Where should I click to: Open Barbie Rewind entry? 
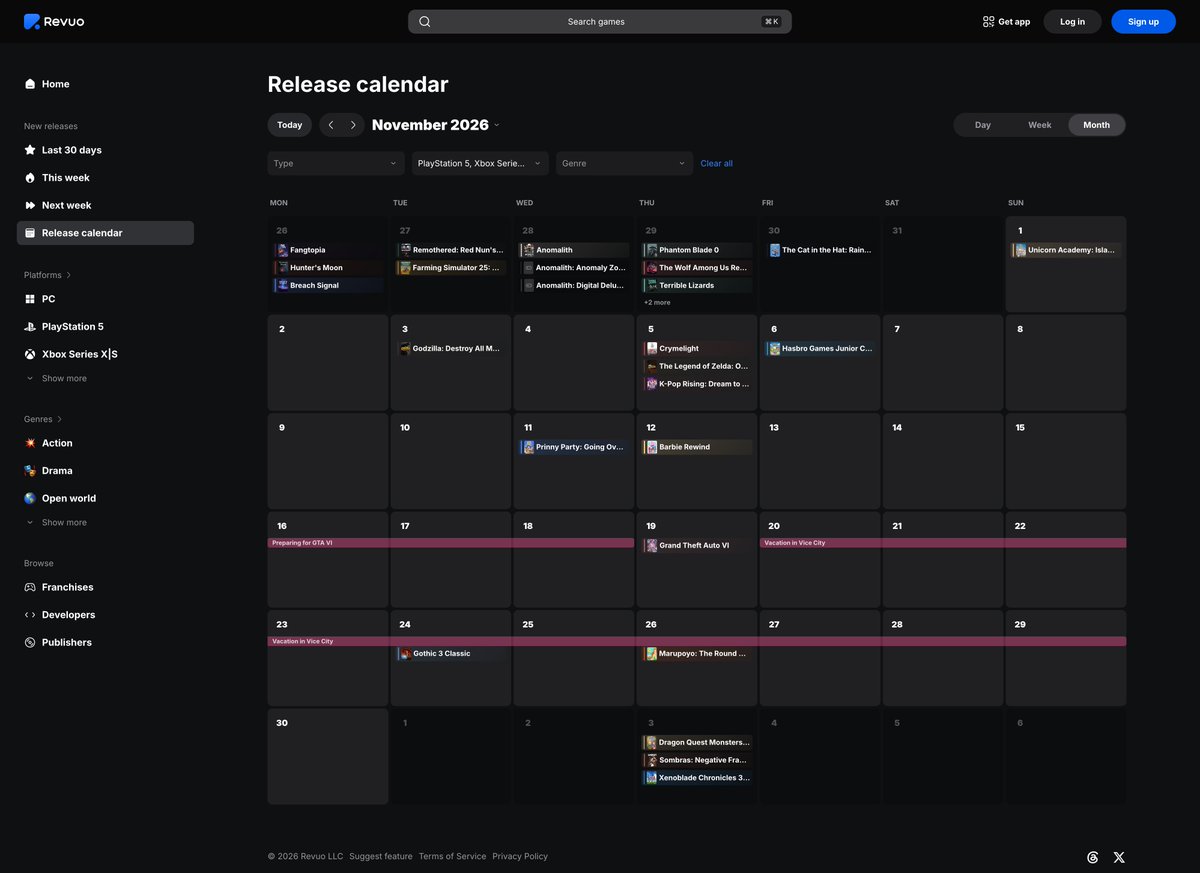[x=697, y=447]
